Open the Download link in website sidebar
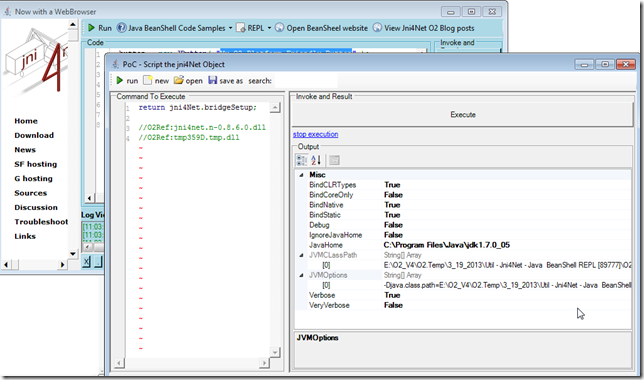The height and width of the screenshot is (380, 644). pyautogui.click(x=34, y=135)
